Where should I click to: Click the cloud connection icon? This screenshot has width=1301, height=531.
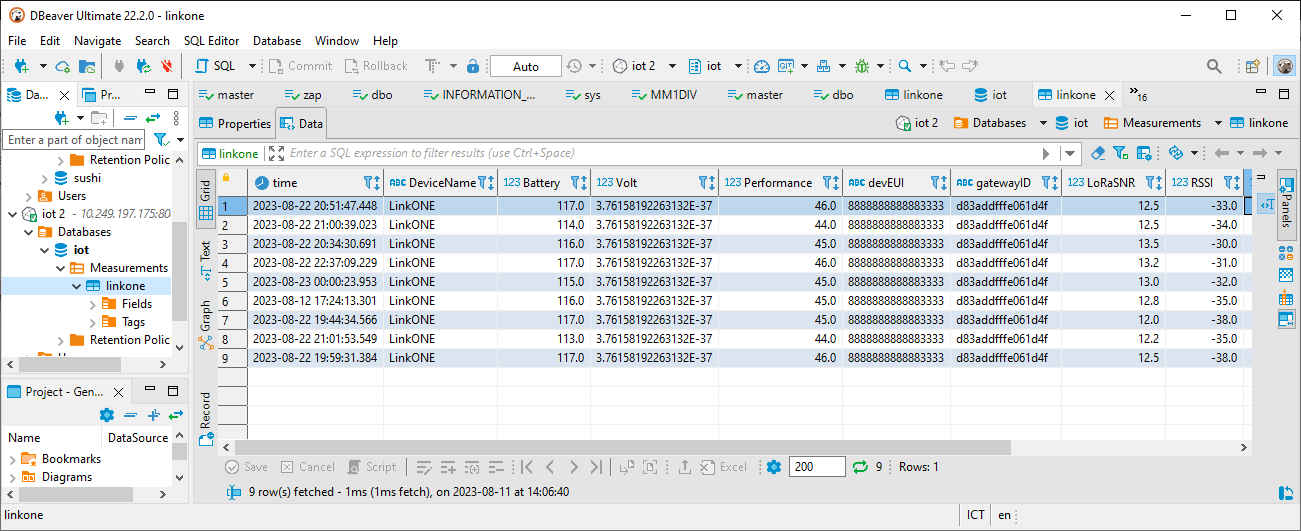coord(62,66)
